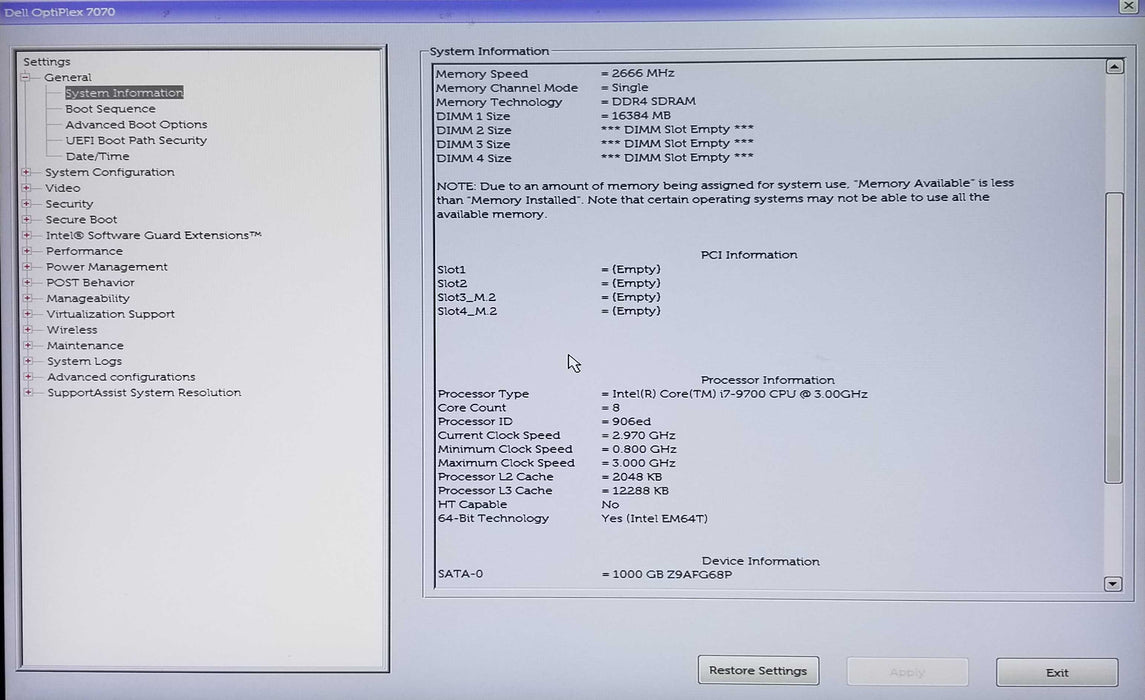Close the BIOS setup window
This screenshot has height=700, width=1145.
1127,6
